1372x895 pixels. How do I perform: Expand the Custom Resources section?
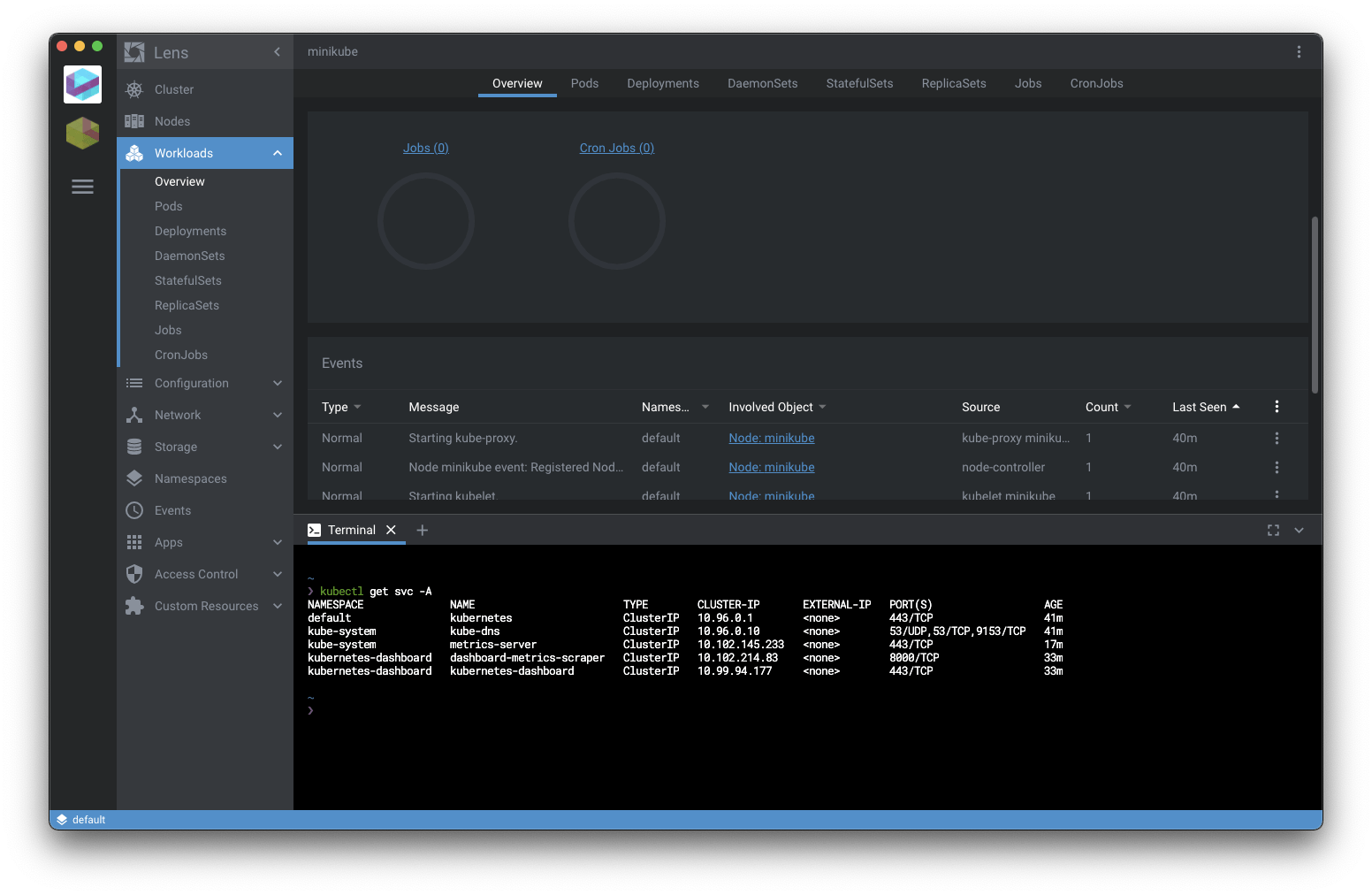point(278,606)
